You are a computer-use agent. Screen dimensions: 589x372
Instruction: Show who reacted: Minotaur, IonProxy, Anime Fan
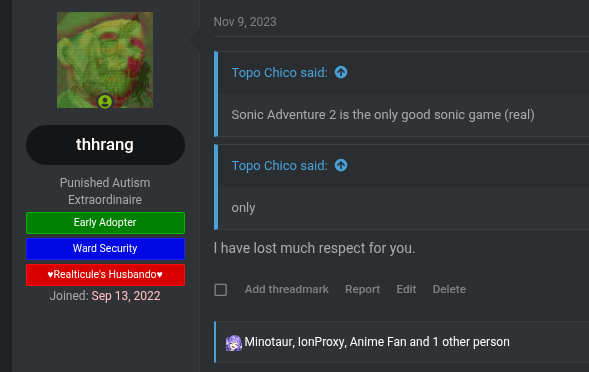[377, 342]
